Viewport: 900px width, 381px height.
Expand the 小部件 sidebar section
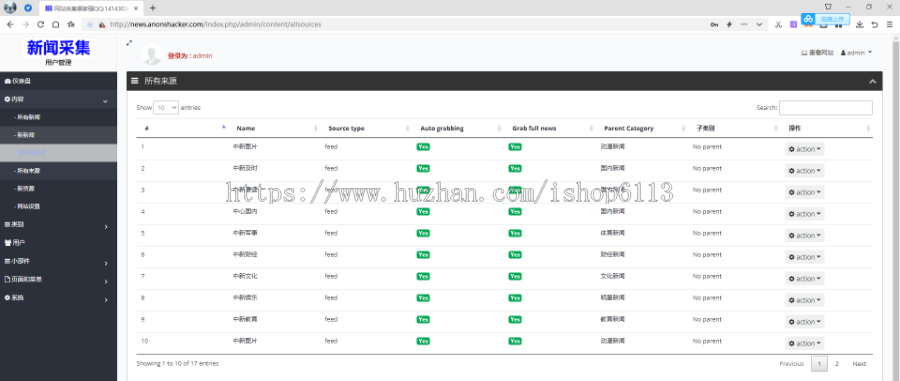[x=59, y=262]
